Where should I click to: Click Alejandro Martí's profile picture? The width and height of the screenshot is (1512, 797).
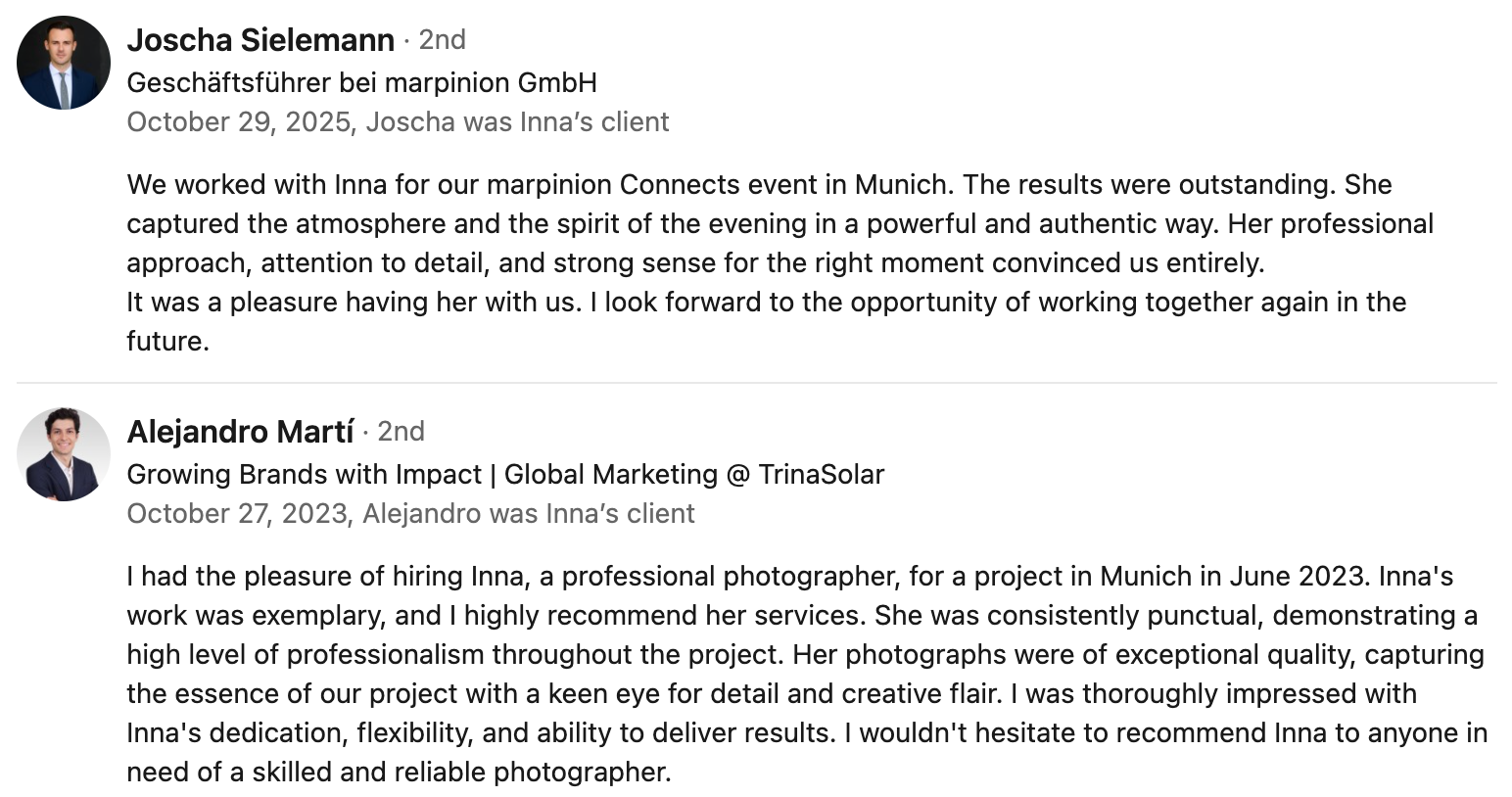pyautogui.click(x=64, y=454)
